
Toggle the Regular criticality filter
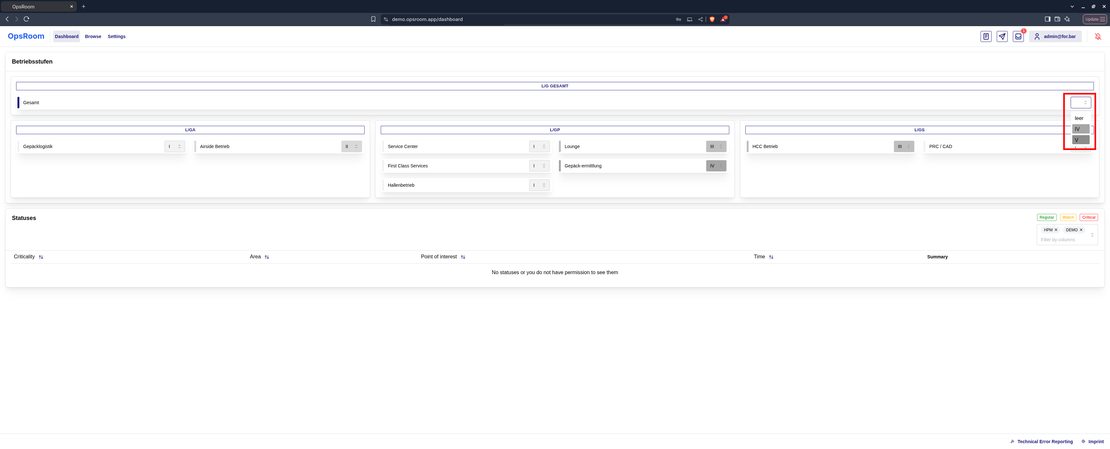coord(1047,217)
